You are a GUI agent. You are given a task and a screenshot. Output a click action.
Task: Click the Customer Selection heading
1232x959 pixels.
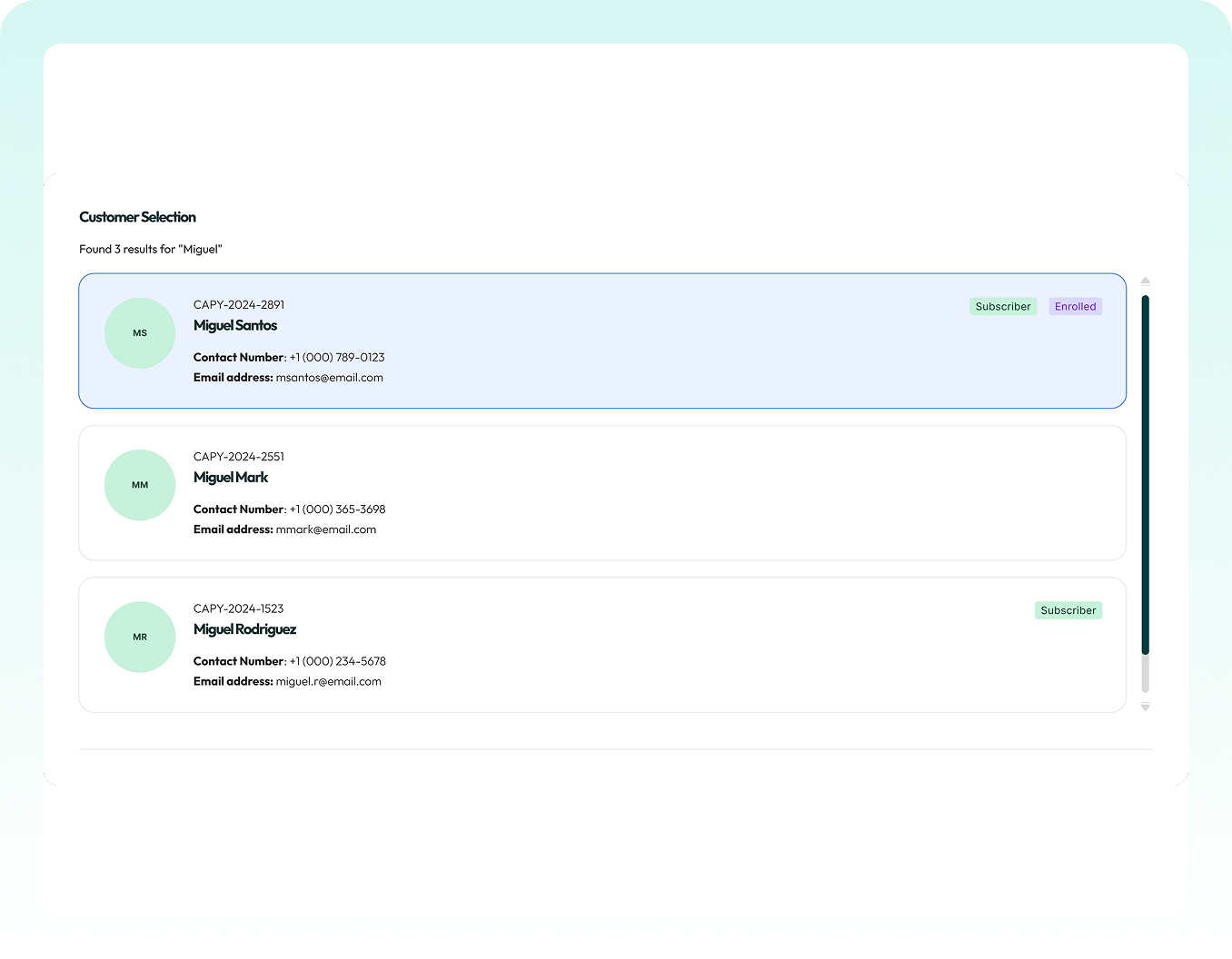137,217
